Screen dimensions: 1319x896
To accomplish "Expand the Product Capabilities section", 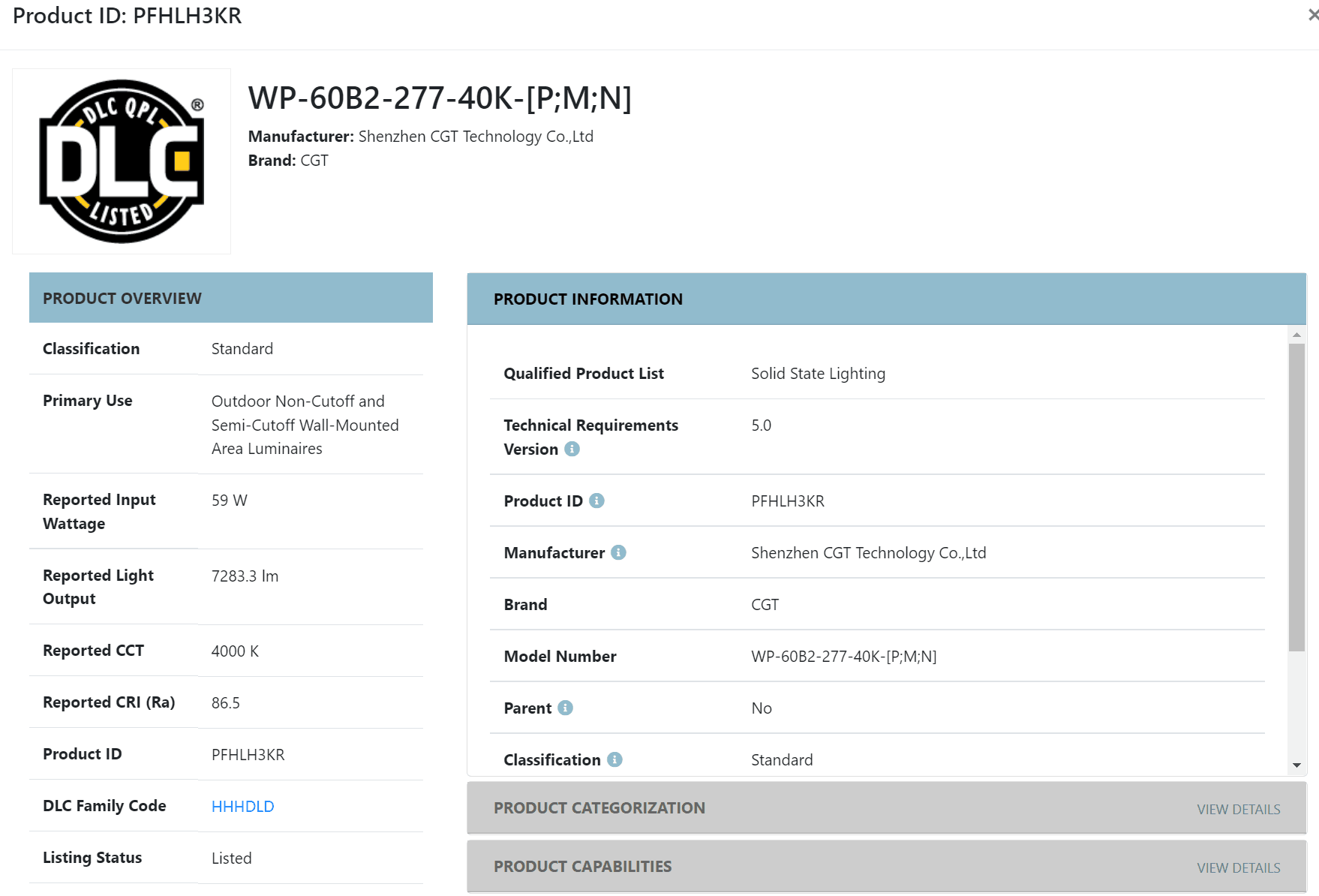I will pyautogui.click(x=886, y=867).
